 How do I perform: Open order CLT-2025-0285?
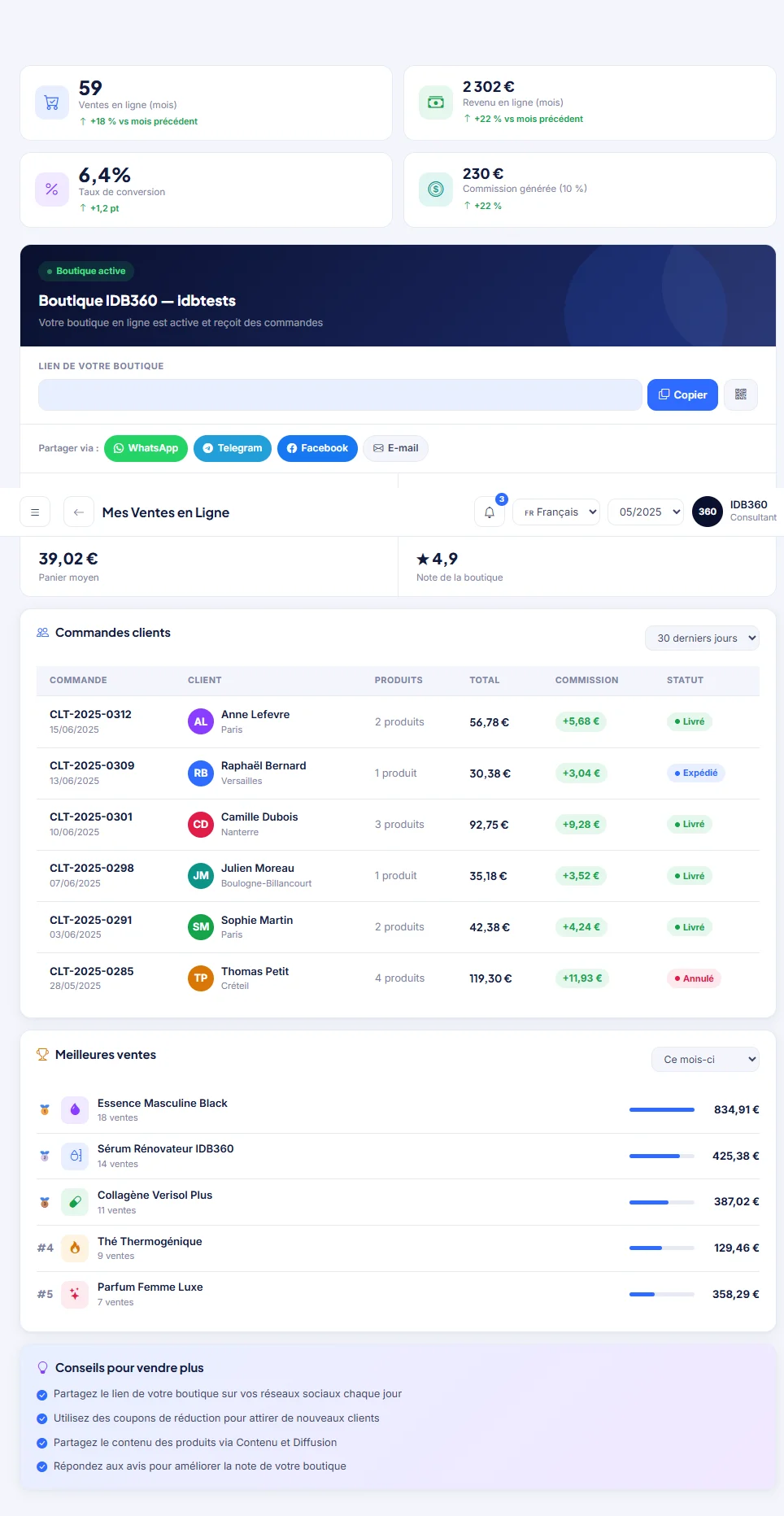tap(92, 971)
